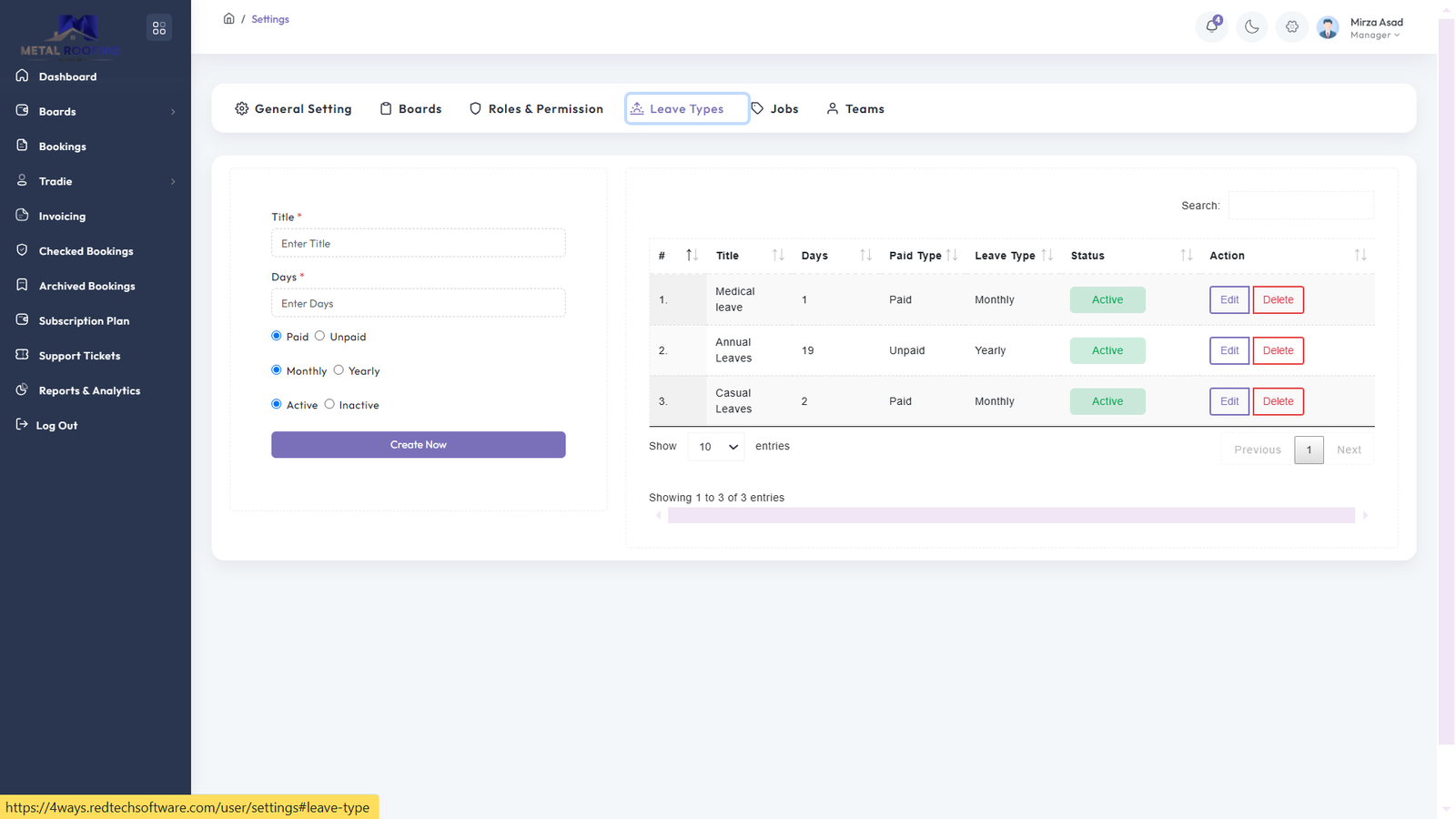The width and height of the screenshot is (1456, 819).
Task: Toggle dark mode moon icon
Action: [x=1252, y=27]
